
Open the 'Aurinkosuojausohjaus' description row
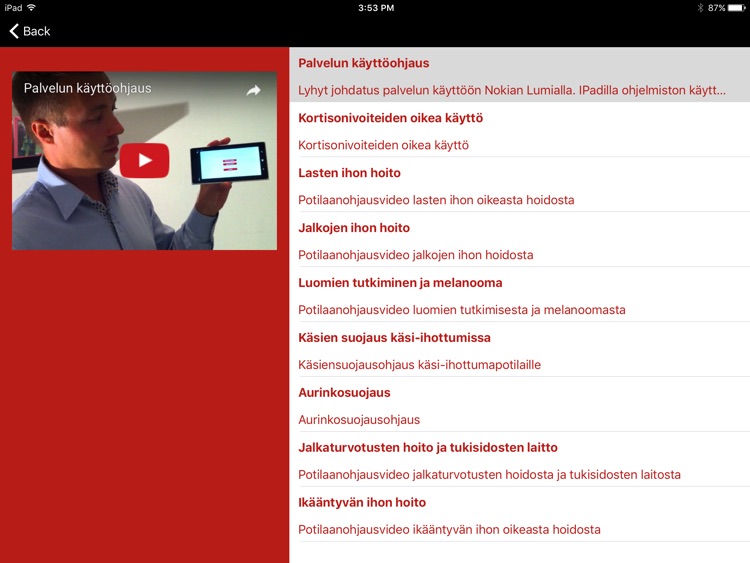(359, 420)
